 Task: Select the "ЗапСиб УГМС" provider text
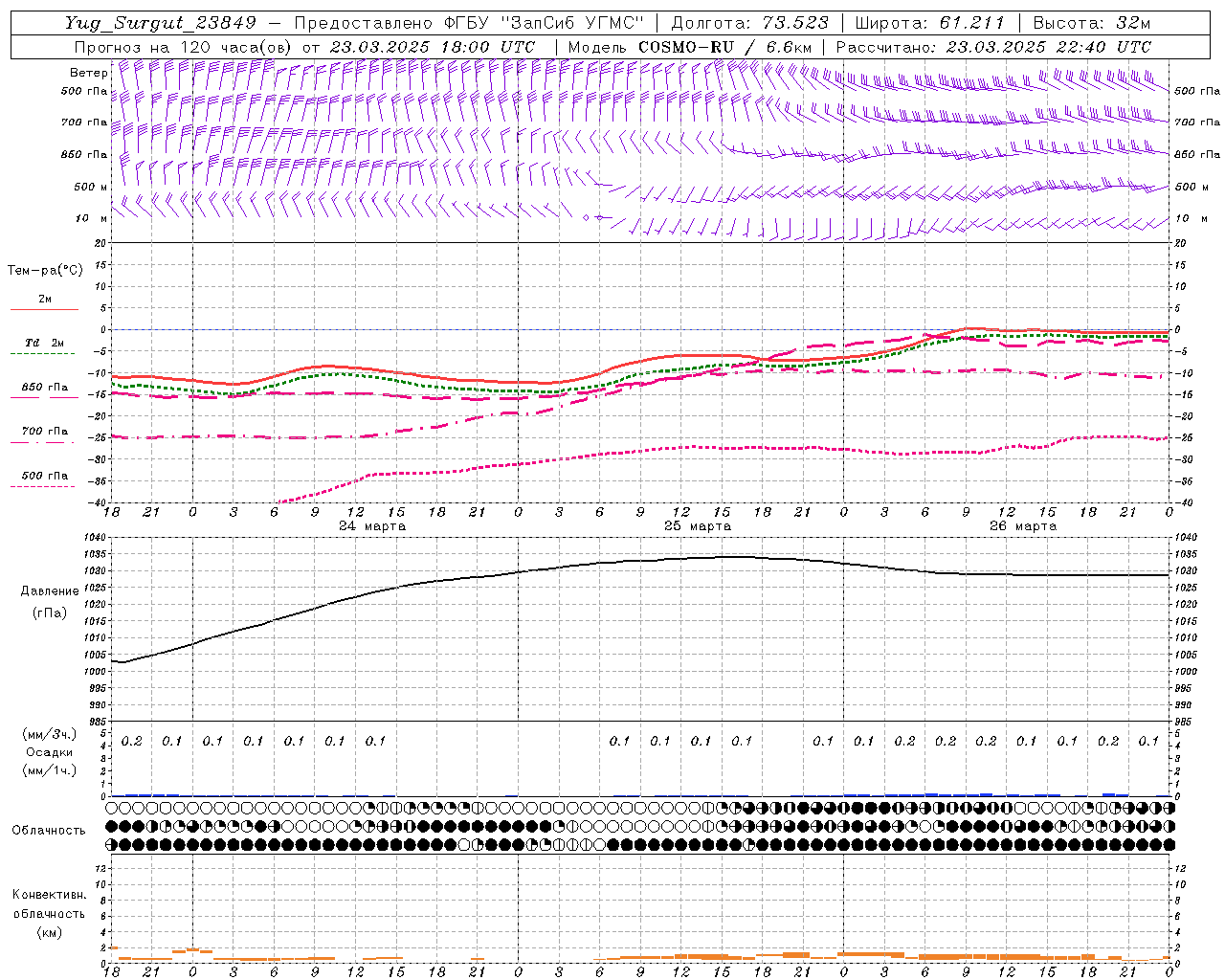572,23
